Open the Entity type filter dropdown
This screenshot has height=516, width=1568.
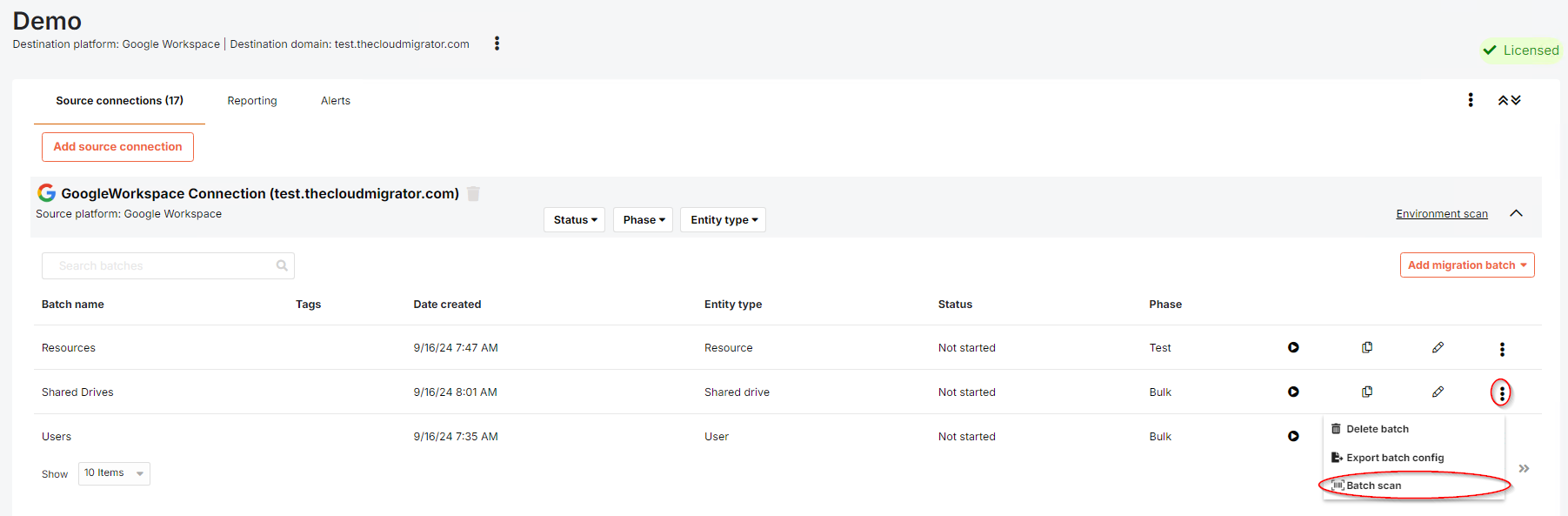(723, 219)
